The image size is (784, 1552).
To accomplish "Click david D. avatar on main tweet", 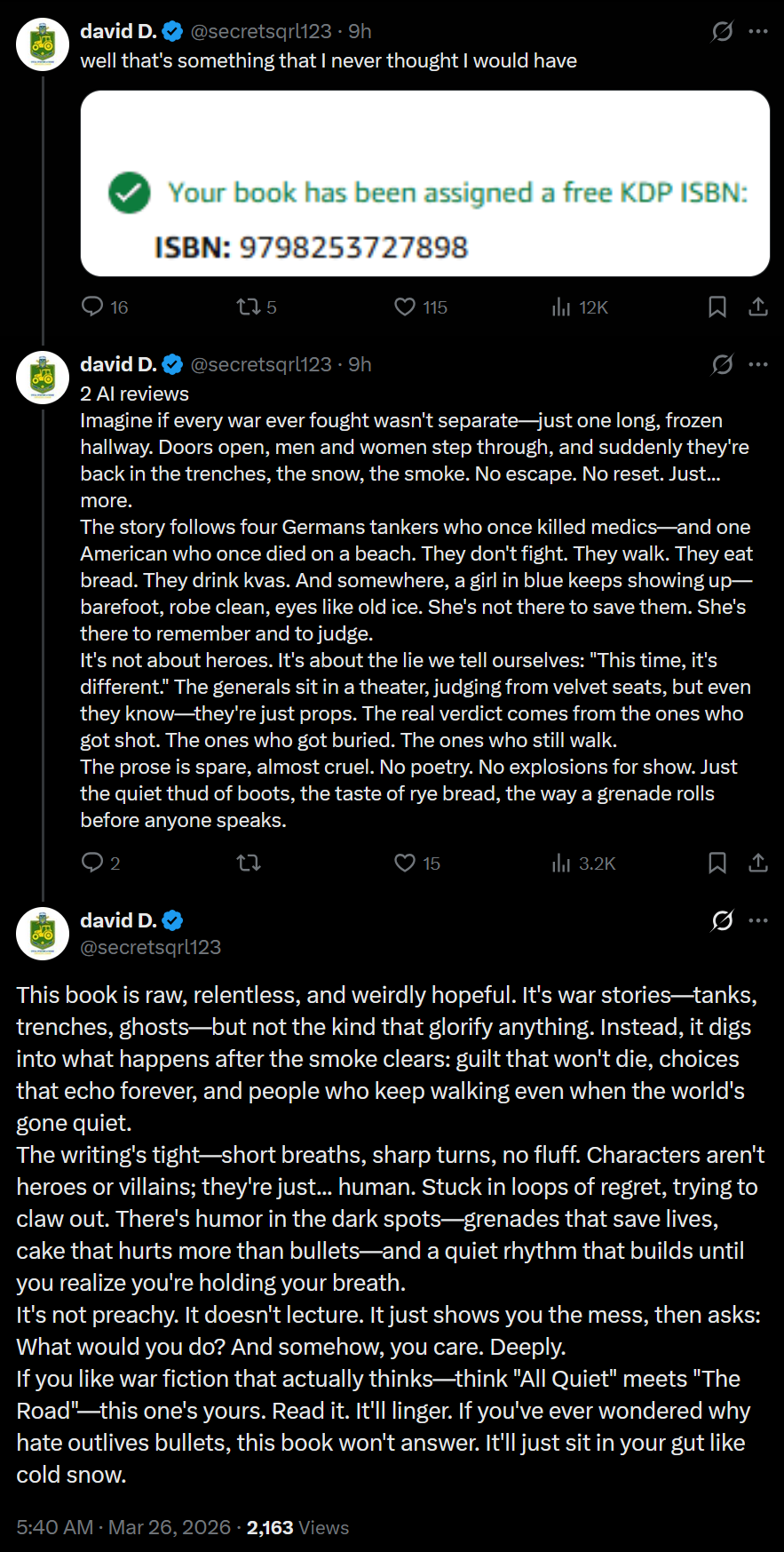I will pyautogui.click(x=43, y=934).
